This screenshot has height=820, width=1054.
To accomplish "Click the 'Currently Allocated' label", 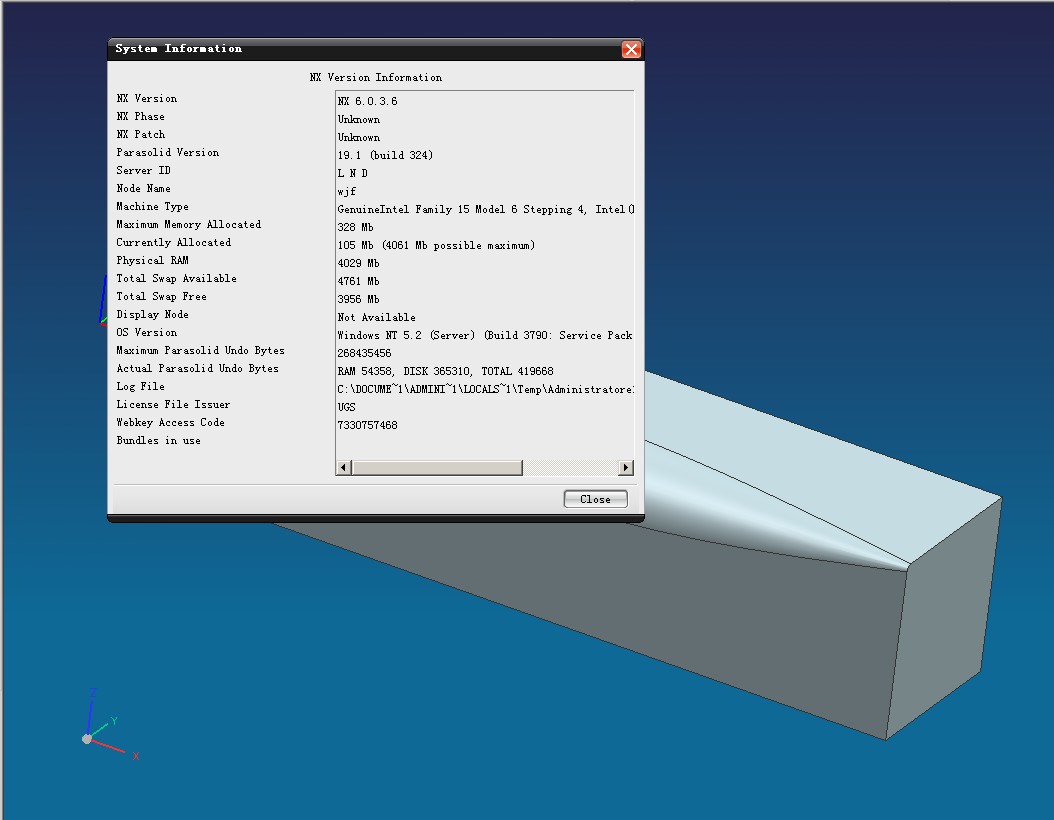I will 173,243.
